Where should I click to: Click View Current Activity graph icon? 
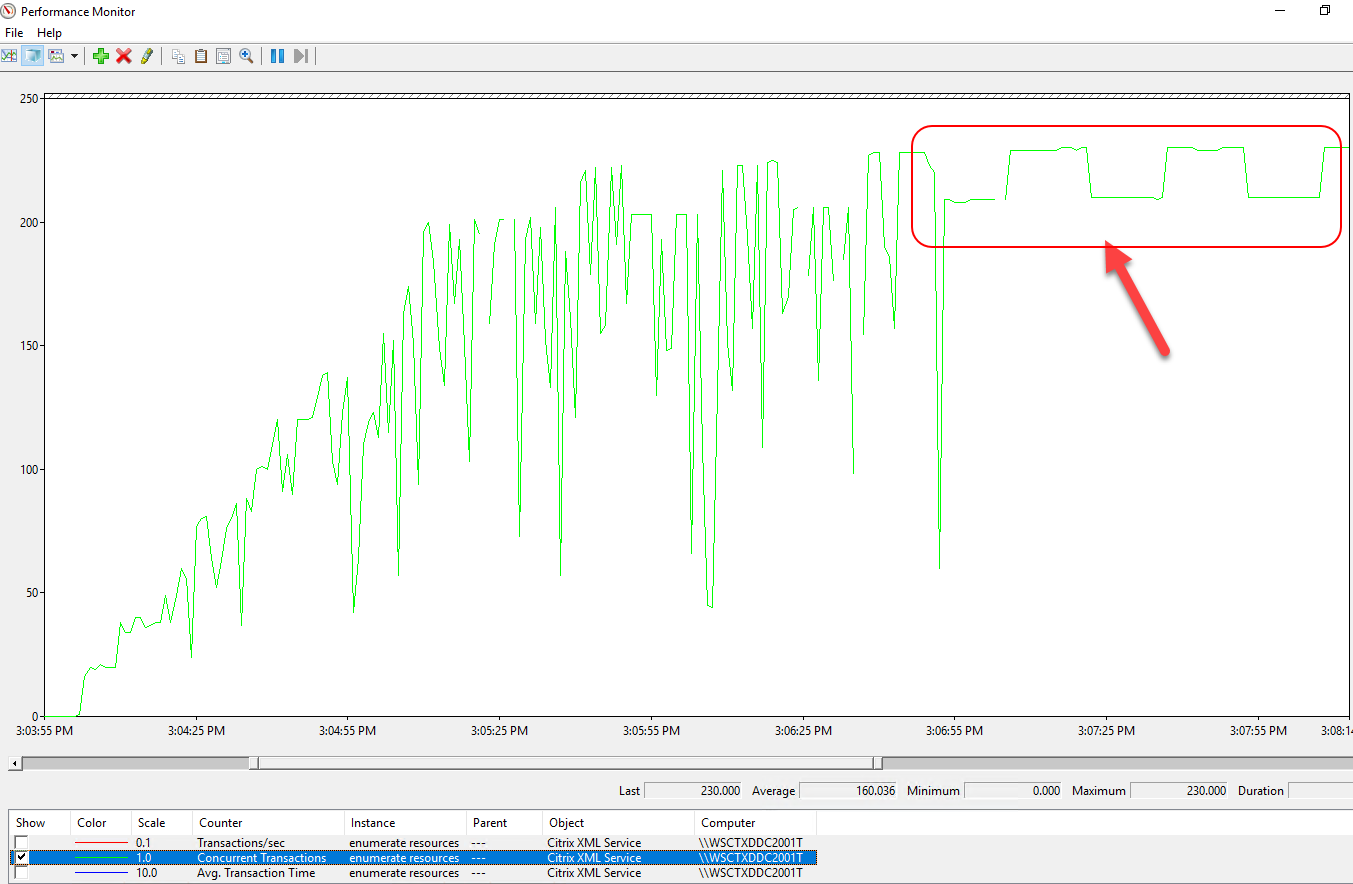[9, 56]
